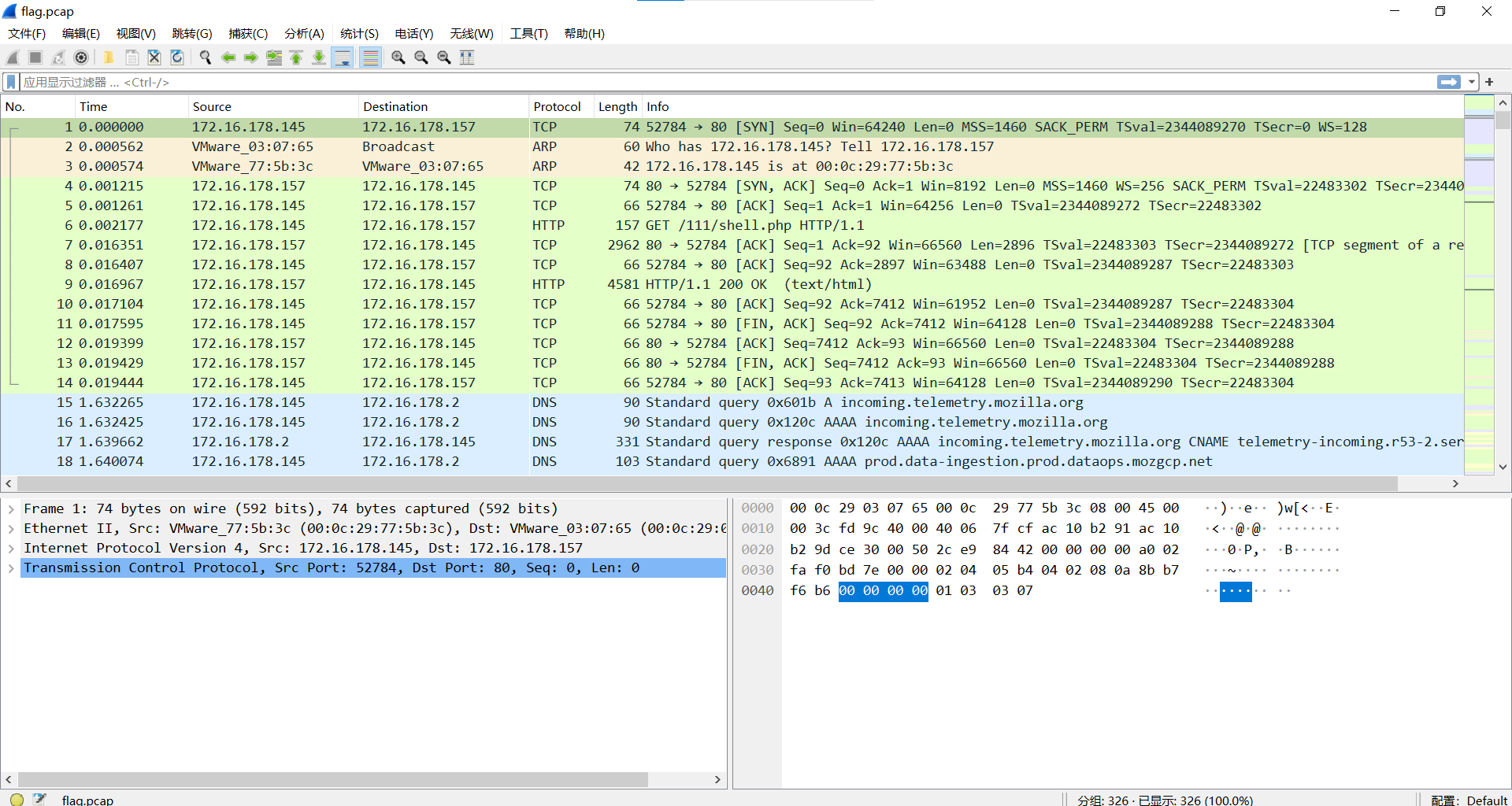Click the restart capture icon
This screenshot has height=806, width=1512.
click(x=58, y=57)
